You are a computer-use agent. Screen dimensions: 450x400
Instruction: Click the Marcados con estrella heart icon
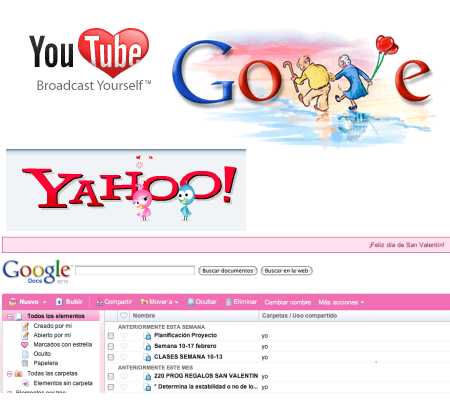point(25,345)
